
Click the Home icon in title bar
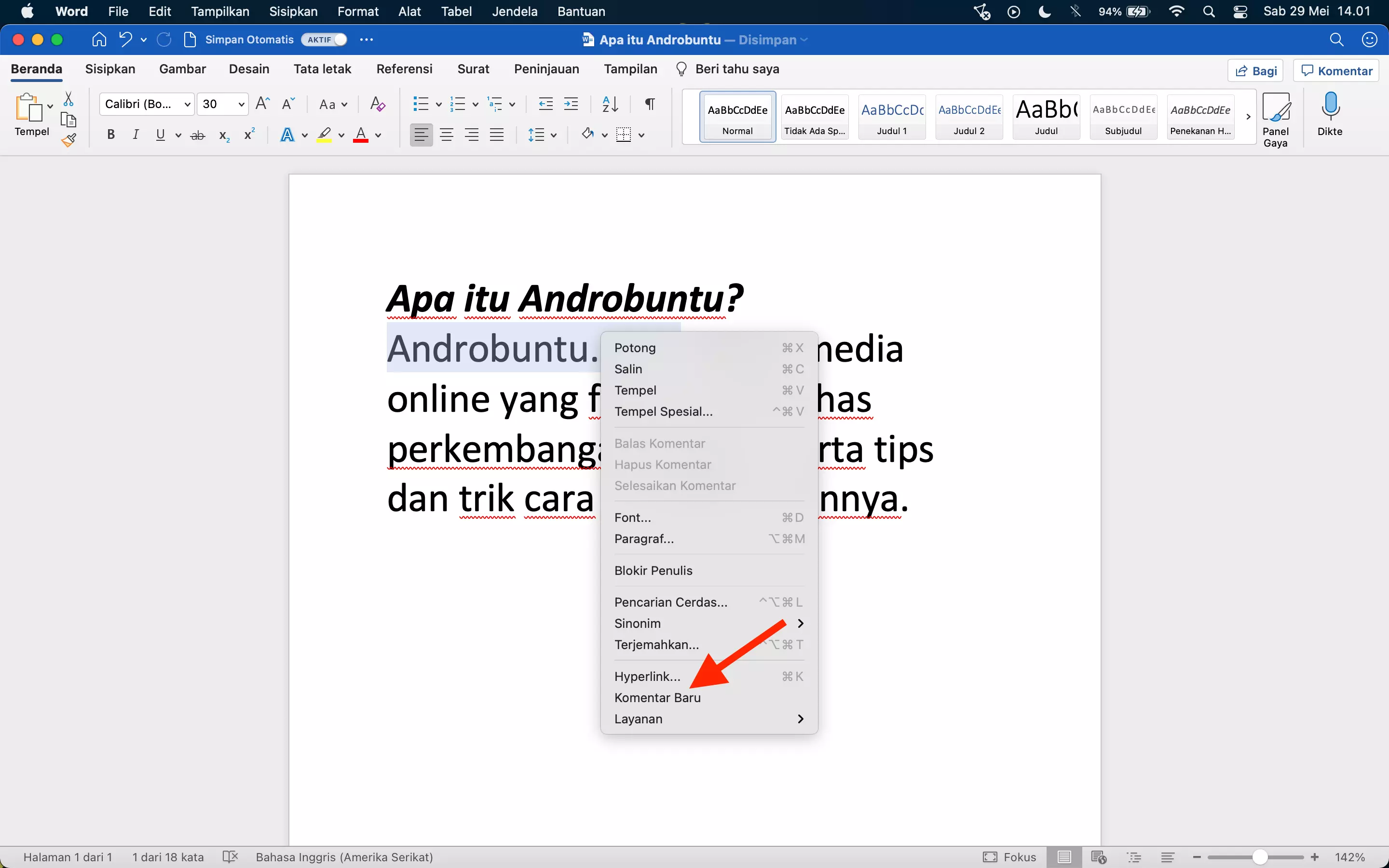[99, 40]
